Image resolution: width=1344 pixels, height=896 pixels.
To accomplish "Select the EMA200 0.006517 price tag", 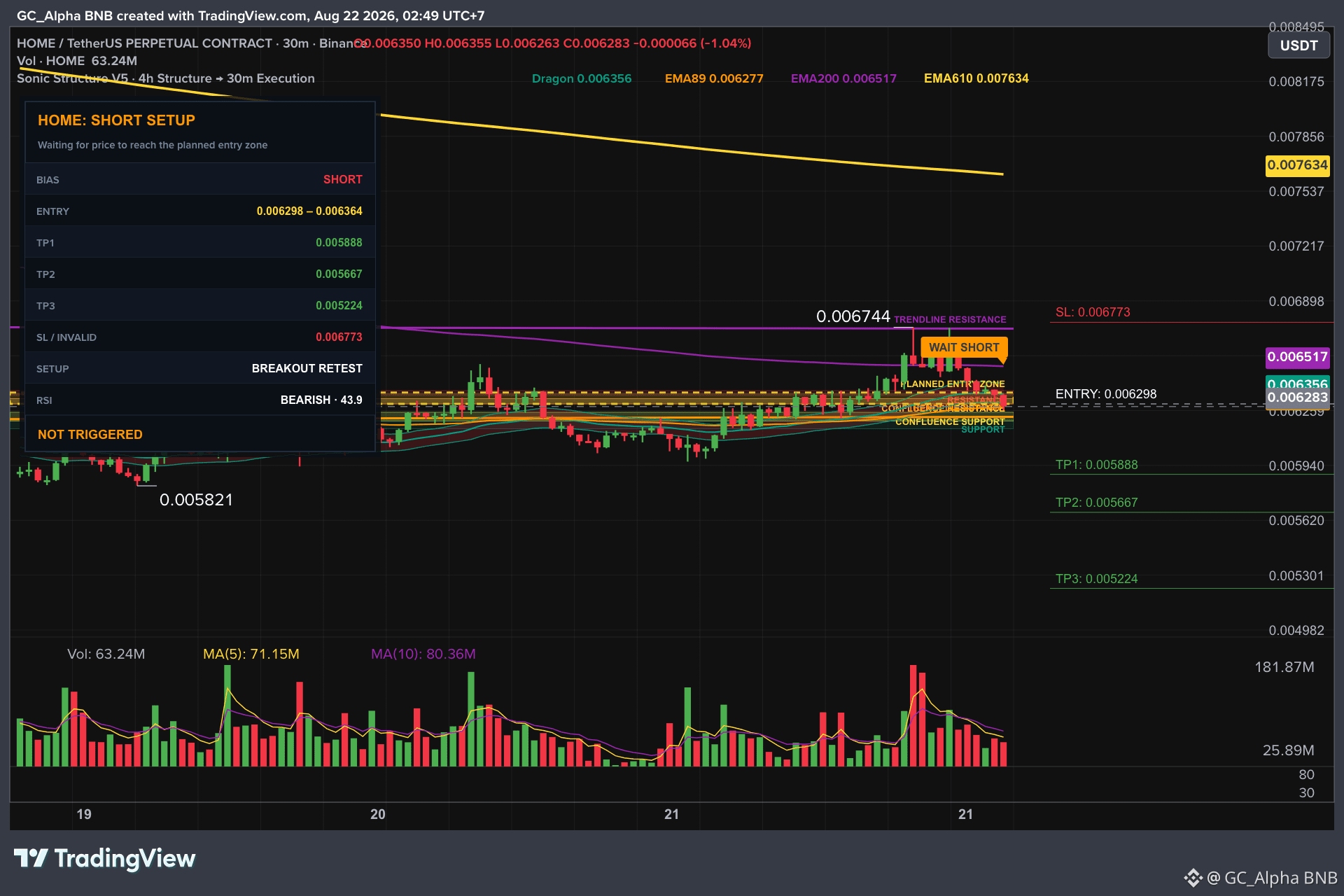I will coord(1297,357).
